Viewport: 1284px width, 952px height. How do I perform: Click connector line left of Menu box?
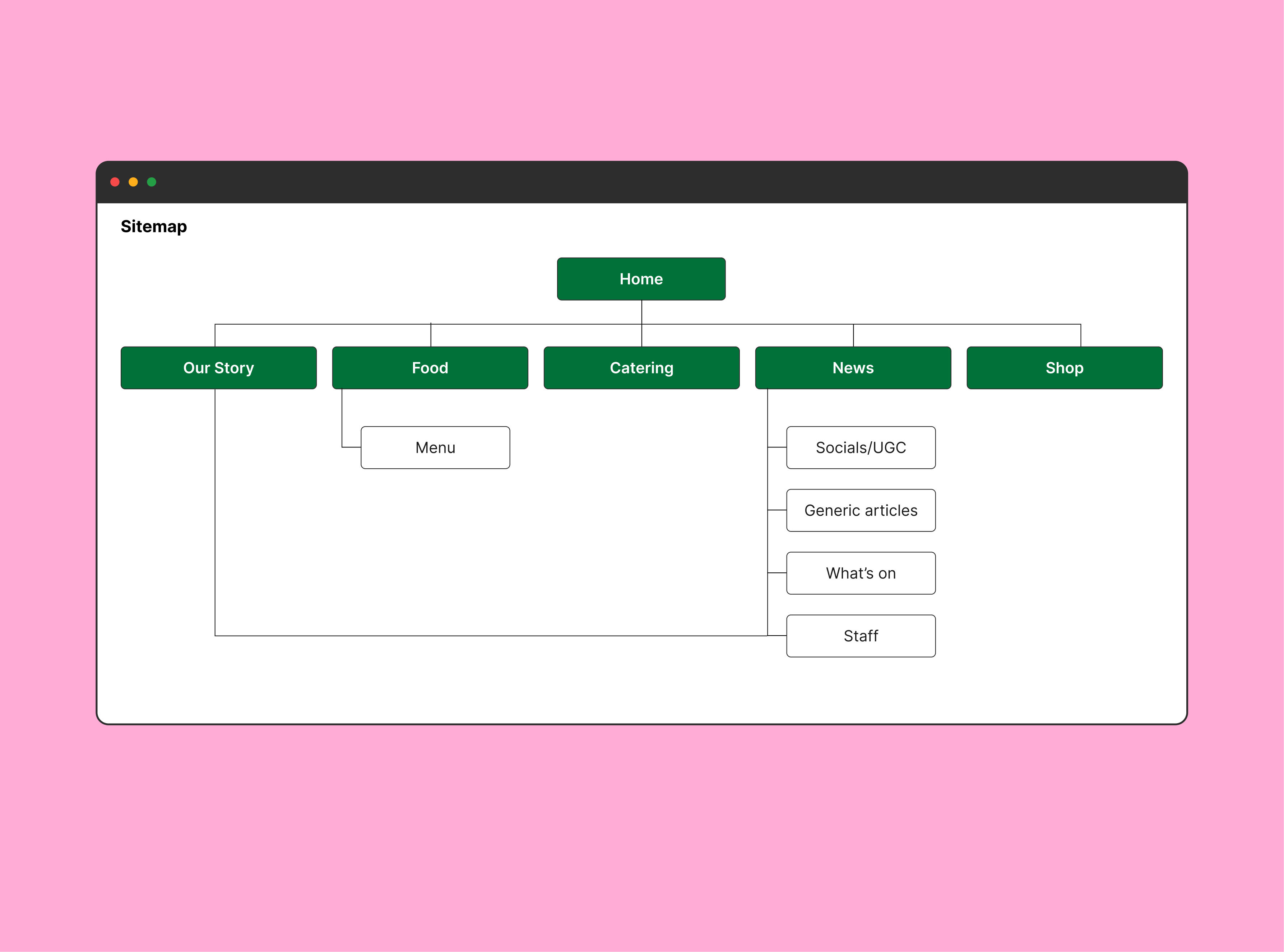[351, 447]
